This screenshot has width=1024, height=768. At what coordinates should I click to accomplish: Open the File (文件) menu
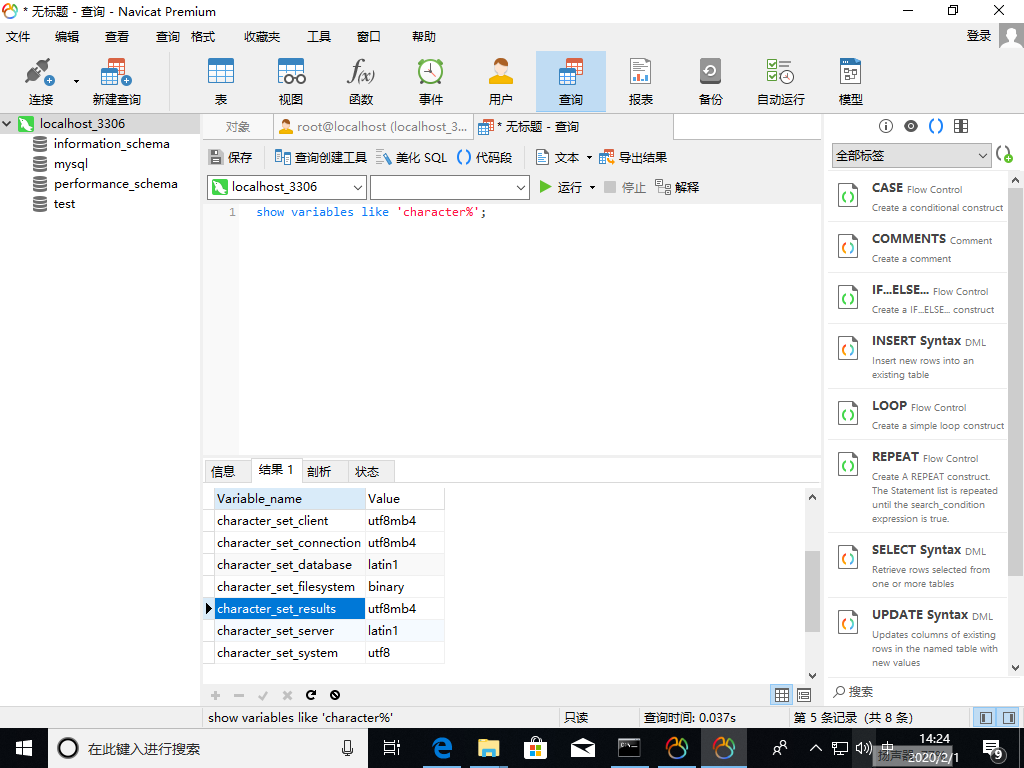[18, 37]
